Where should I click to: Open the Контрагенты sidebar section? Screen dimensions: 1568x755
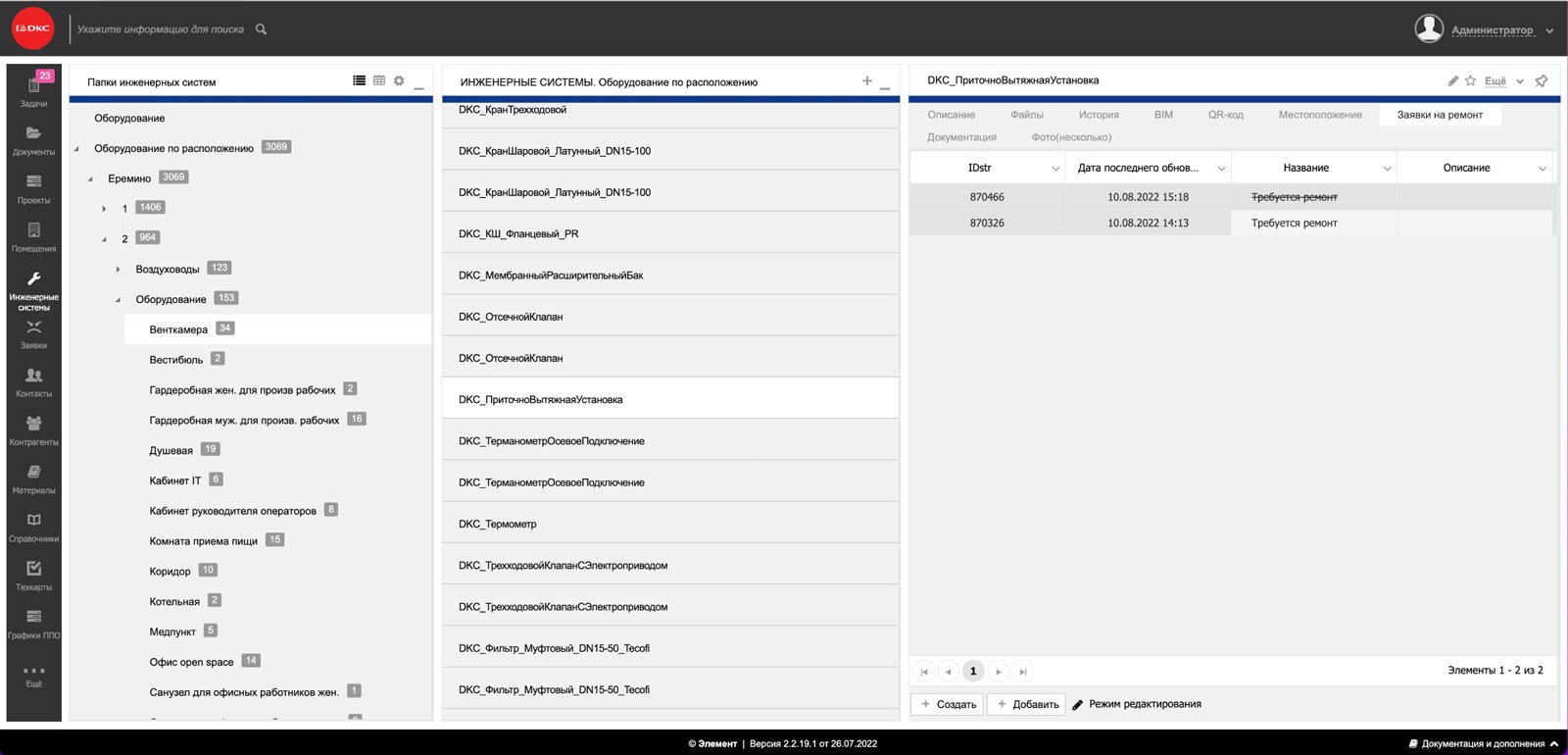click(33, 430)
